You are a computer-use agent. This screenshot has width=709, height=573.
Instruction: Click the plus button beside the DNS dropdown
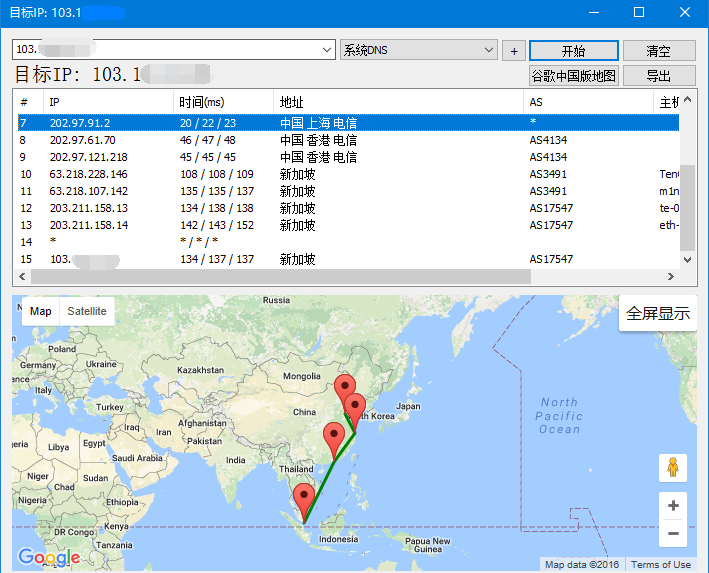coord(514,51)
